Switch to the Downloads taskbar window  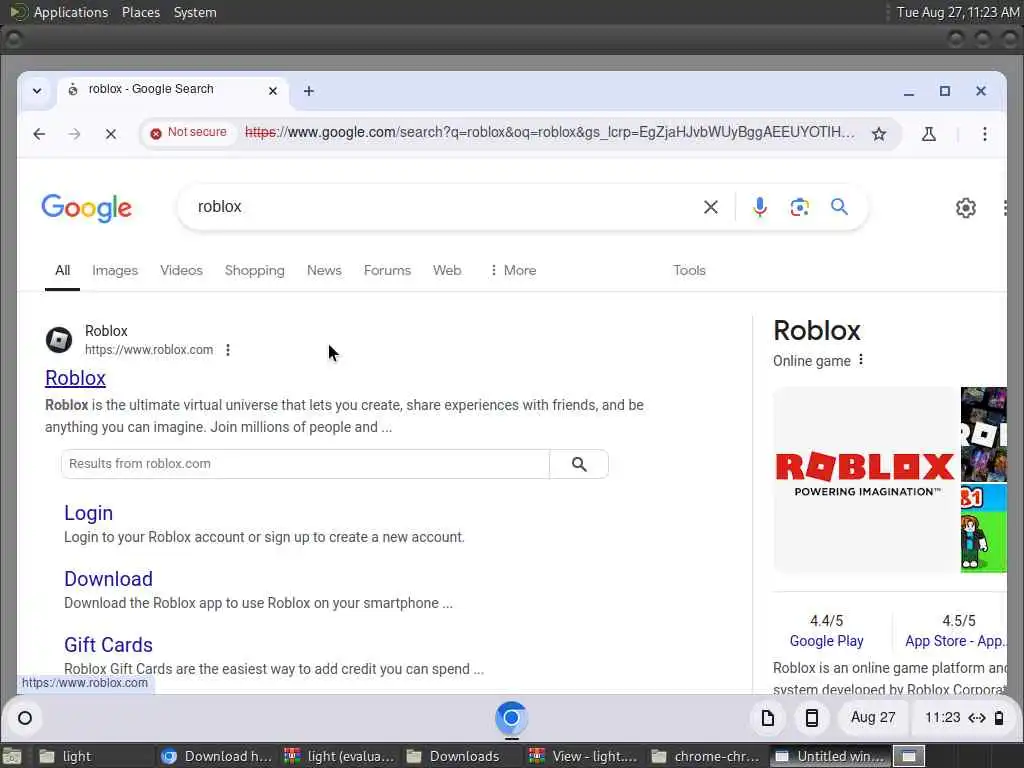pyautogui.click(x=464, y=756)
